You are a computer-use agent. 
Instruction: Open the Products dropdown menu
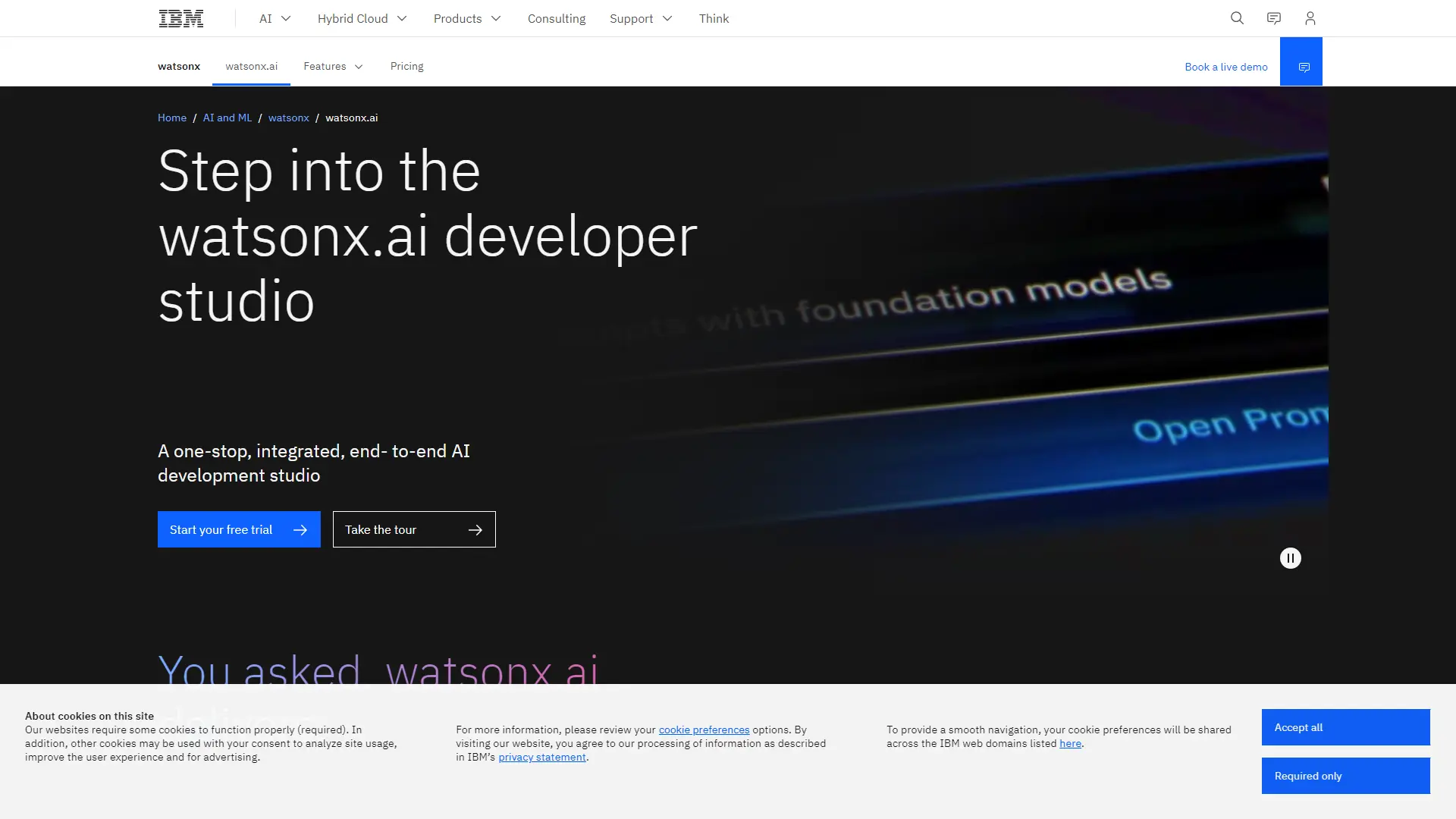coord(467,18)
